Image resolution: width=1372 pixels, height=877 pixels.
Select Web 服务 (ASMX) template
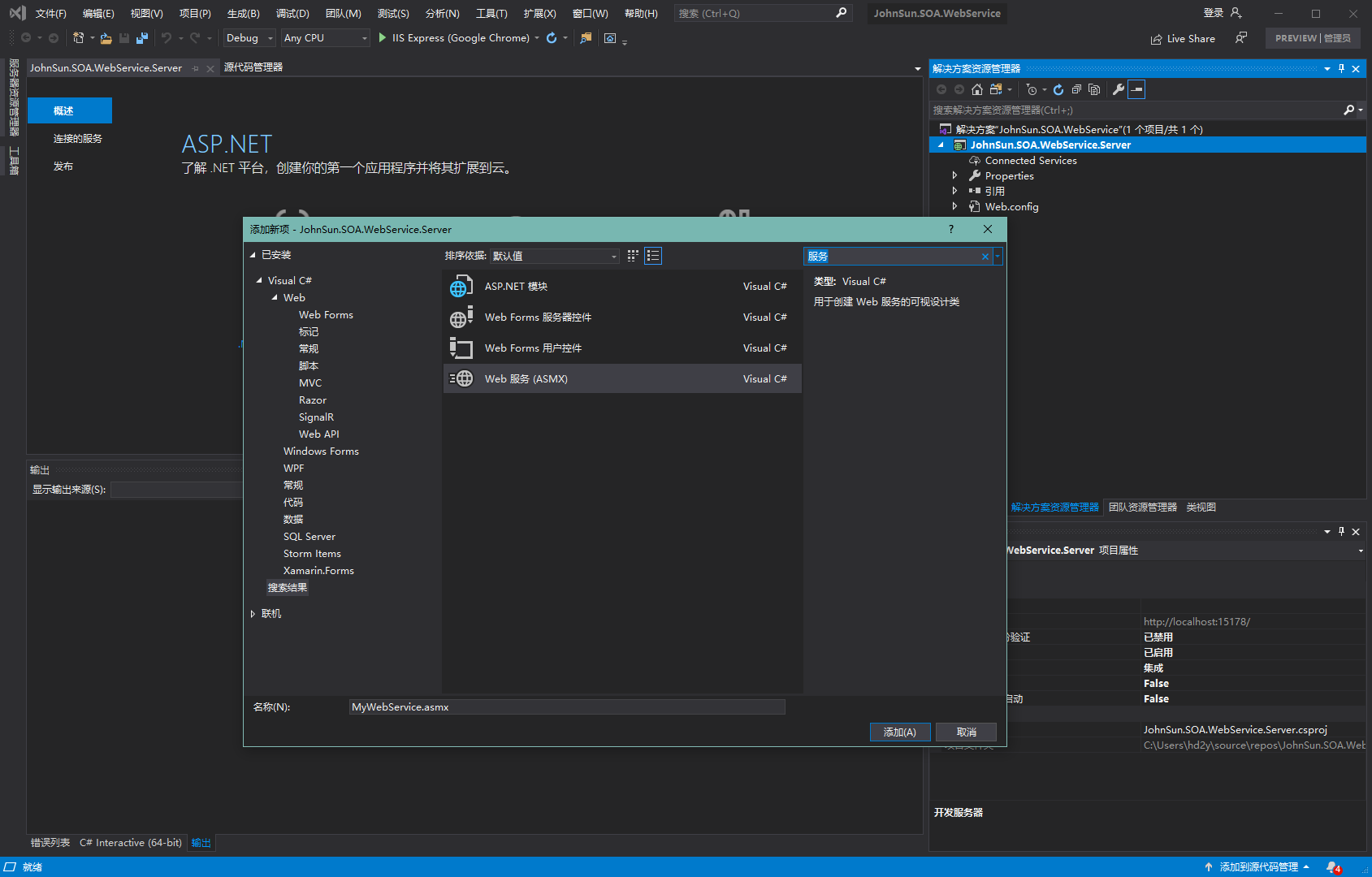click(x=622, y=378)
